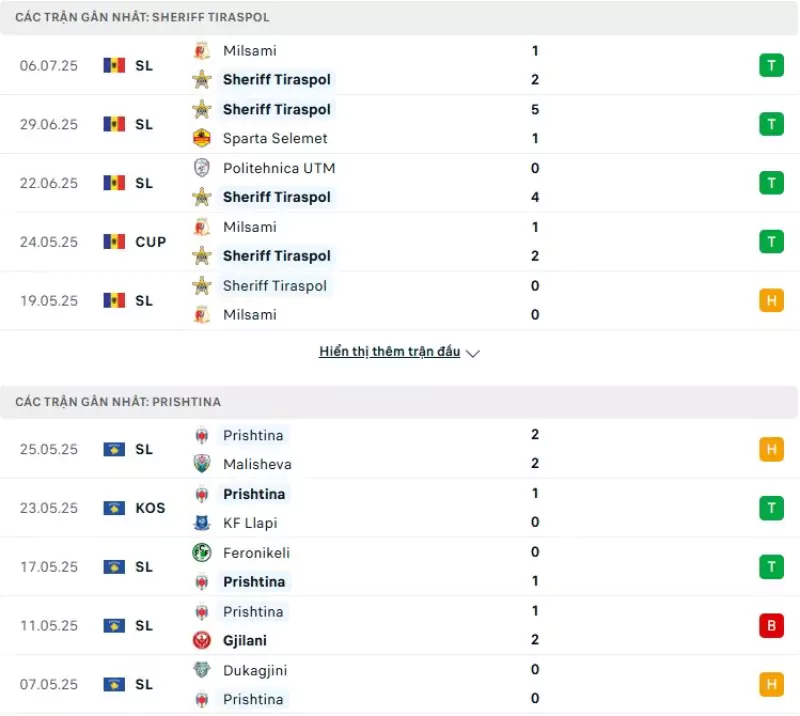Screen dimensions: 800x716
Task: Open the Milsami team from the 24.05.25 cup match
Action: (x=249, y=227)
